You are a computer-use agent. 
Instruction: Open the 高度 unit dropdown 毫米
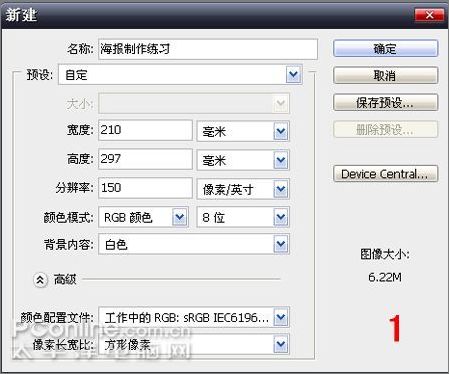click(x=243, y=161)
